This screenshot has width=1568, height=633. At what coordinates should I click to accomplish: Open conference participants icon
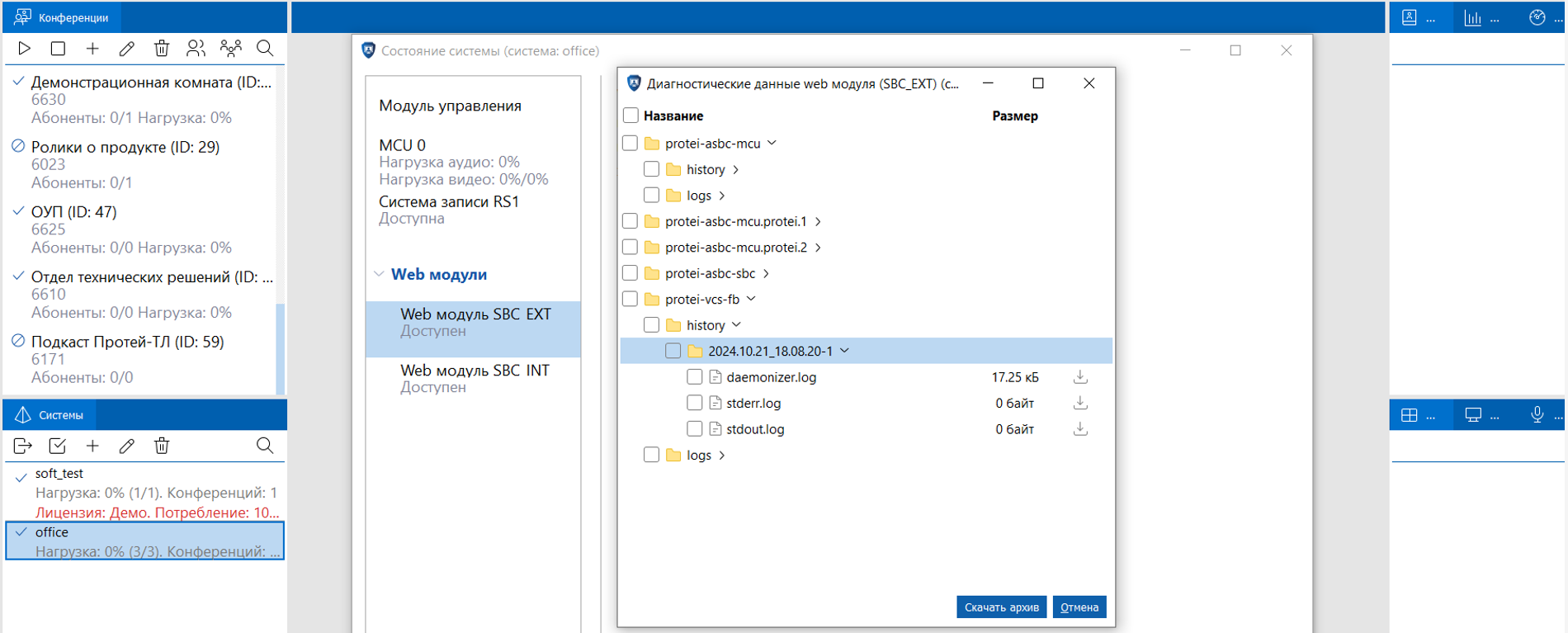point(196,49)
